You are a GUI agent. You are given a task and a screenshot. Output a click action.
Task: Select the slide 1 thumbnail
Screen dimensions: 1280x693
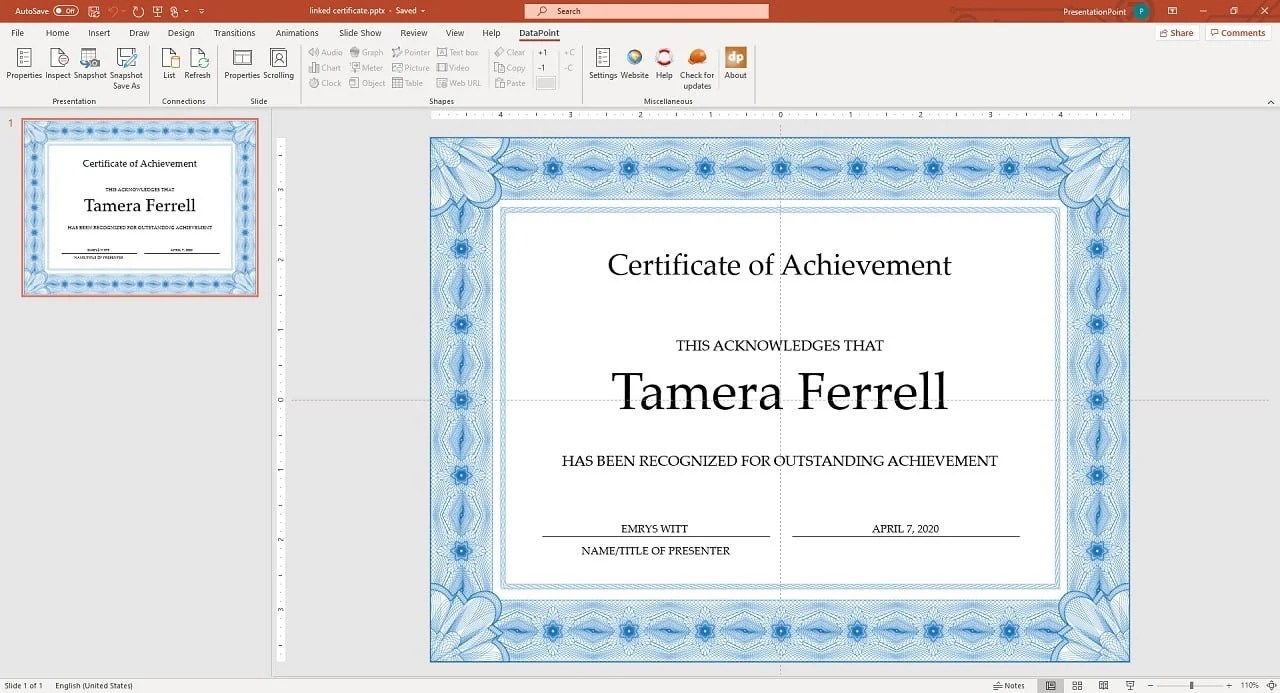coord(139,207)
